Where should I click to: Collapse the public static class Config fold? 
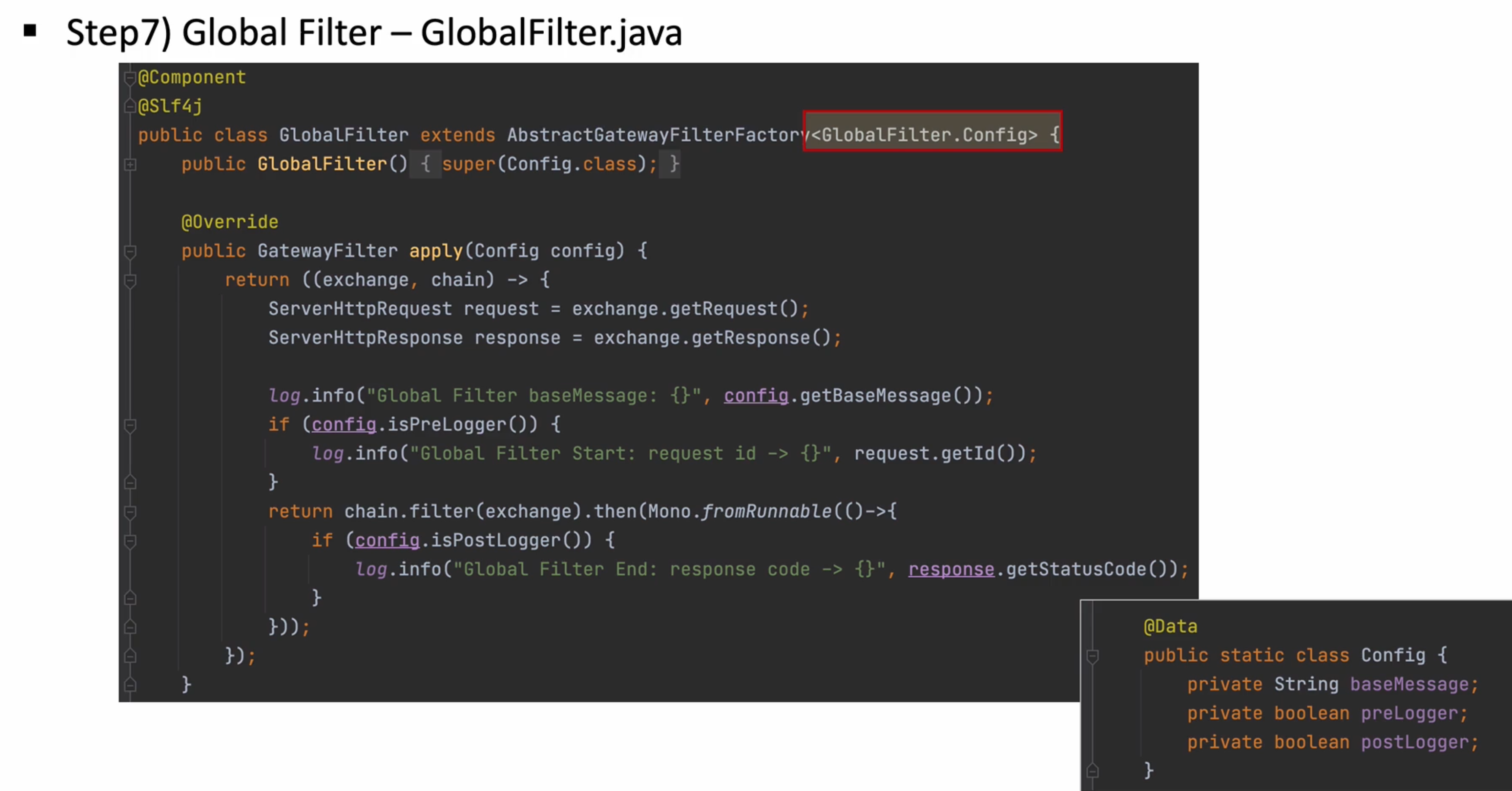(x=1093, y=656)
